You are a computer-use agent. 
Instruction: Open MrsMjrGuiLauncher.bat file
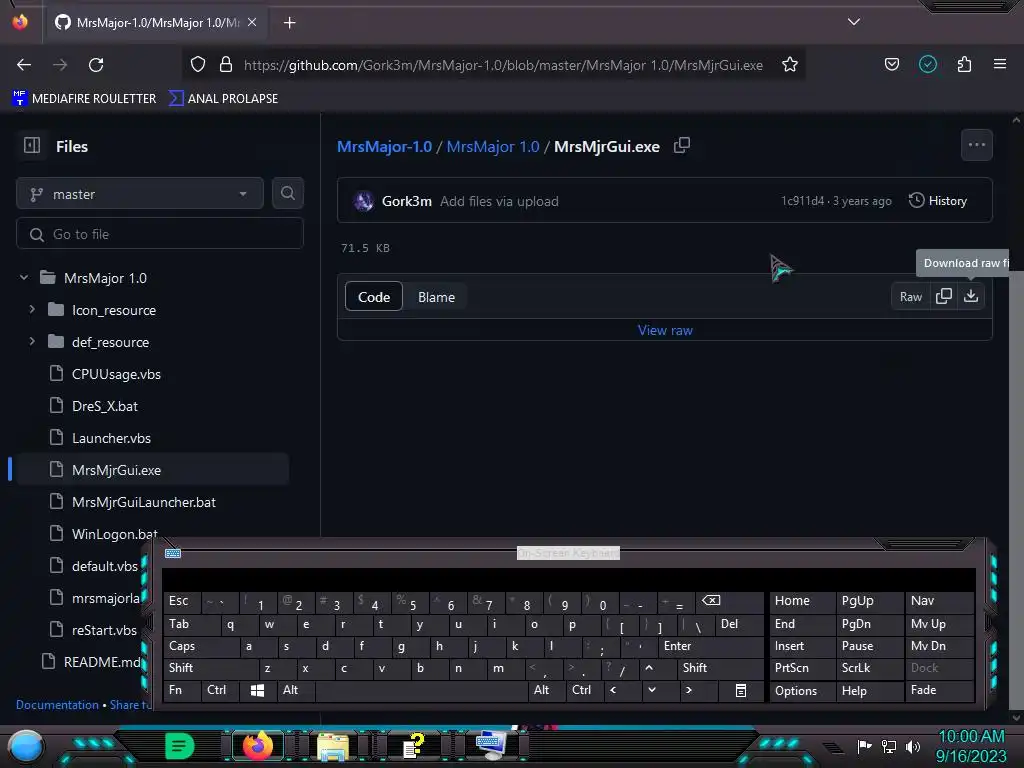[144, 502]
